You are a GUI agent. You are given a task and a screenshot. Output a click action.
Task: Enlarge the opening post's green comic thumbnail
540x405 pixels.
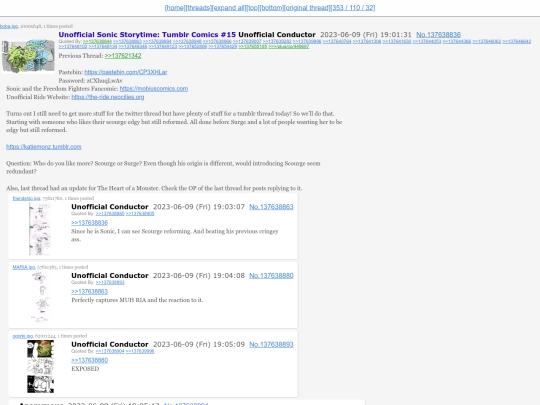[28, 56]
